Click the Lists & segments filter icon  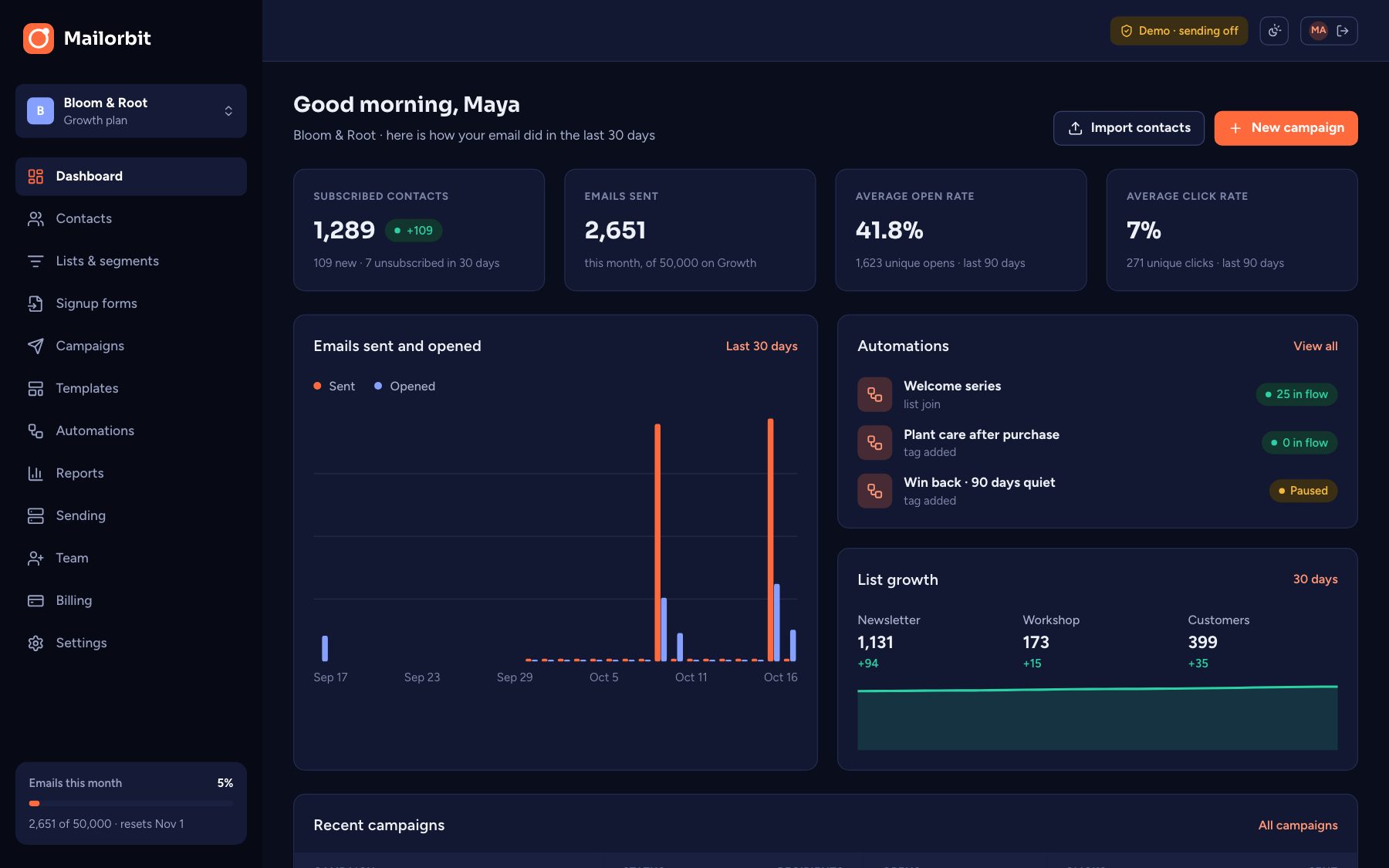tap(35, 262)
